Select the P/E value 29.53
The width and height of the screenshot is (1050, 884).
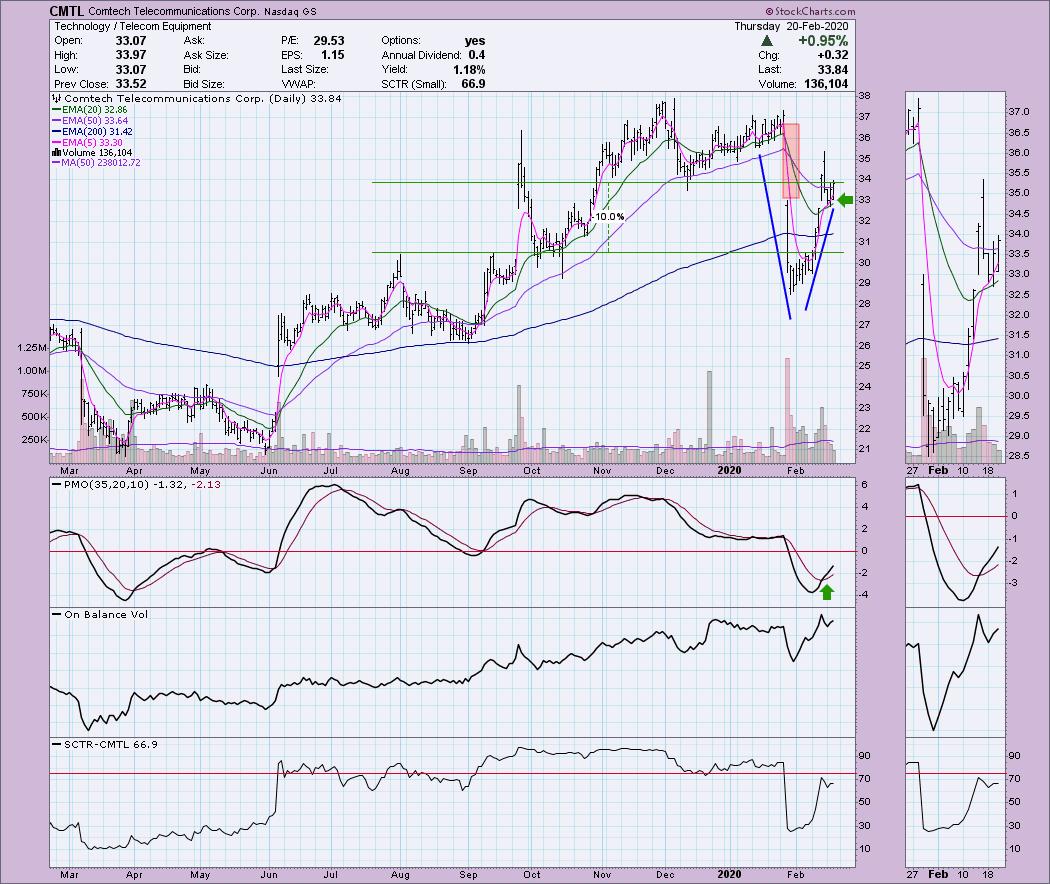pos(329,41)
